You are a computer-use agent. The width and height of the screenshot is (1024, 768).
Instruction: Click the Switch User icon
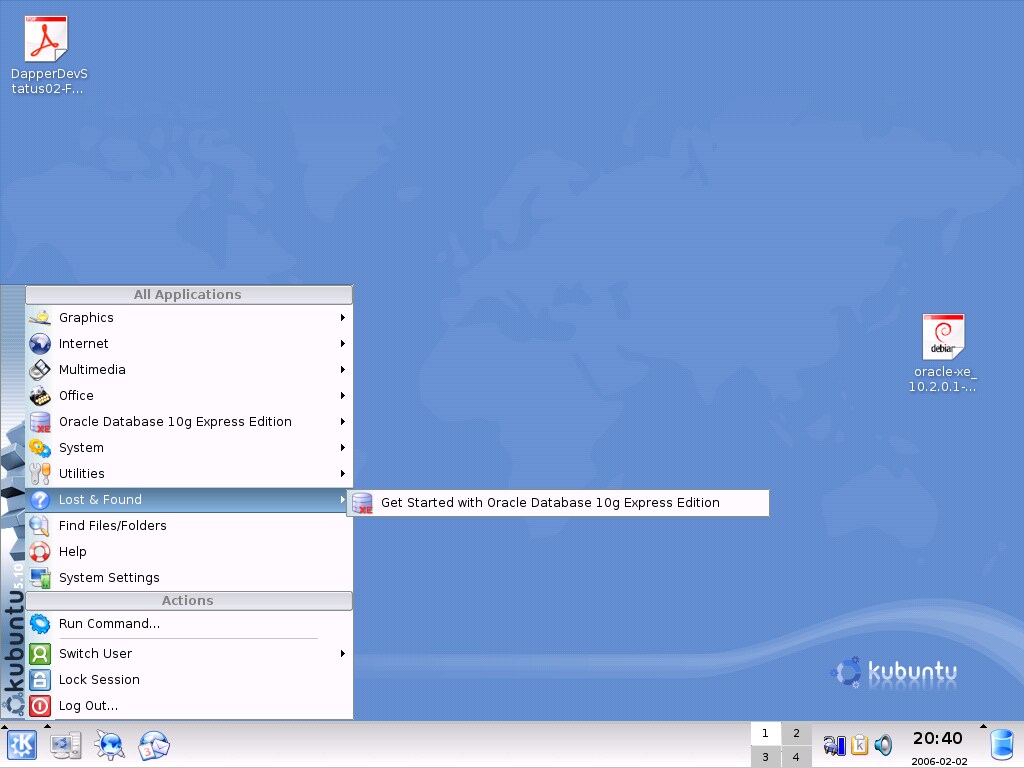click(x=40, y=654)
